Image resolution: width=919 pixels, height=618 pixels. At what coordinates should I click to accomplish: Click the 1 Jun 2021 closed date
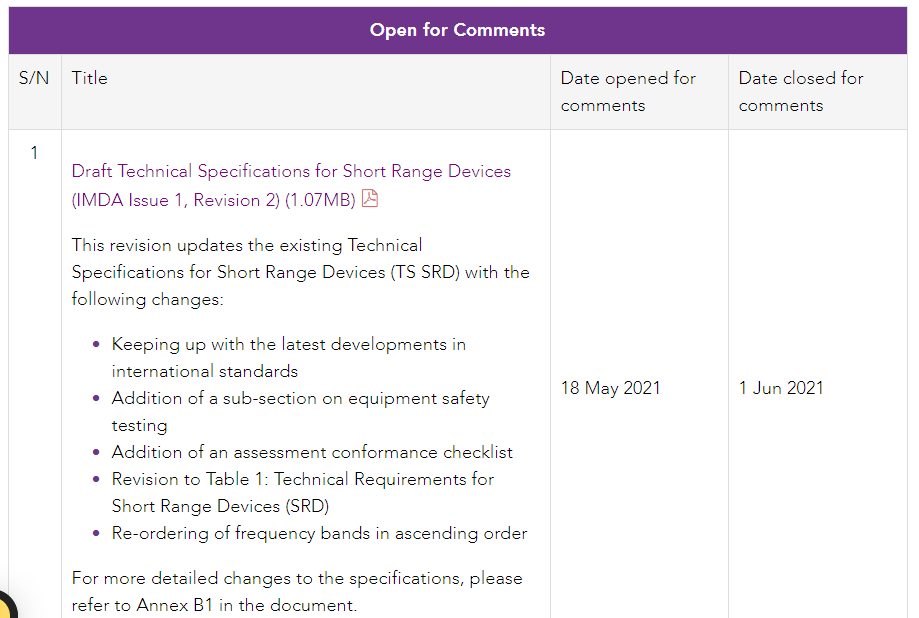(x=781, y=388)
